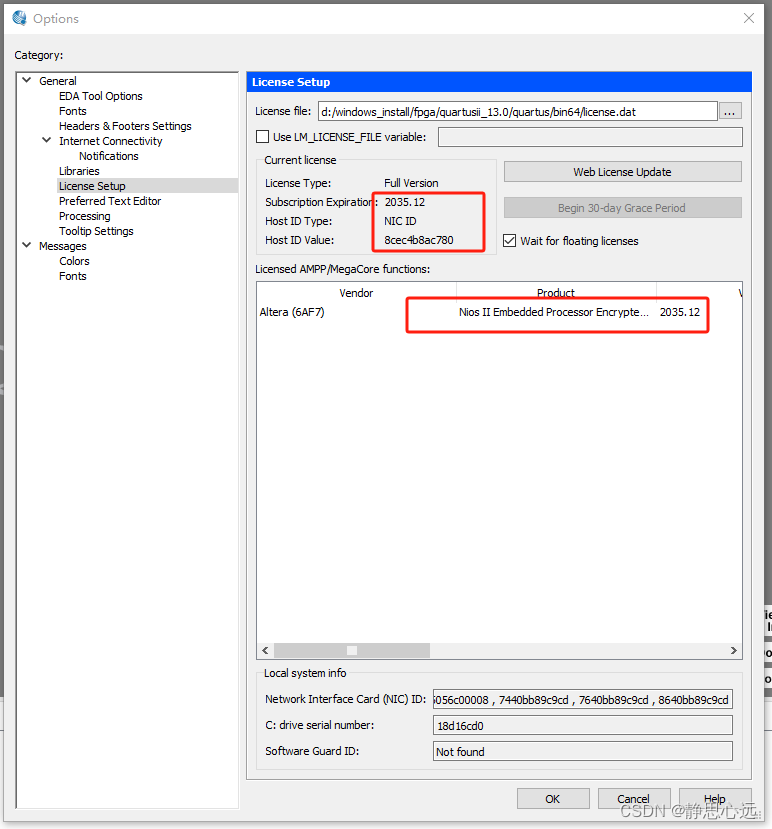Collapse the General category tree node
The width and height of the screenshot is (772, 829).
point(27,80)
